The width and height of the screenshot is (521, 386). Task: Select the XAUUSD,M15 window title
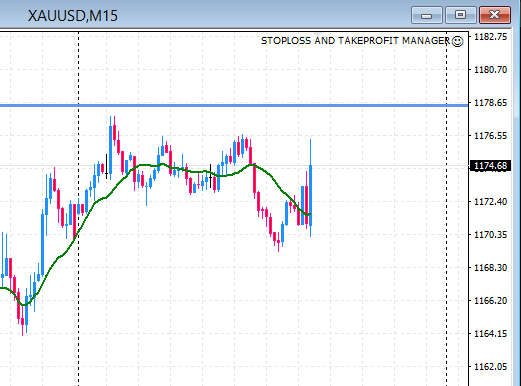pyautogui.click(x=73, y=16)
